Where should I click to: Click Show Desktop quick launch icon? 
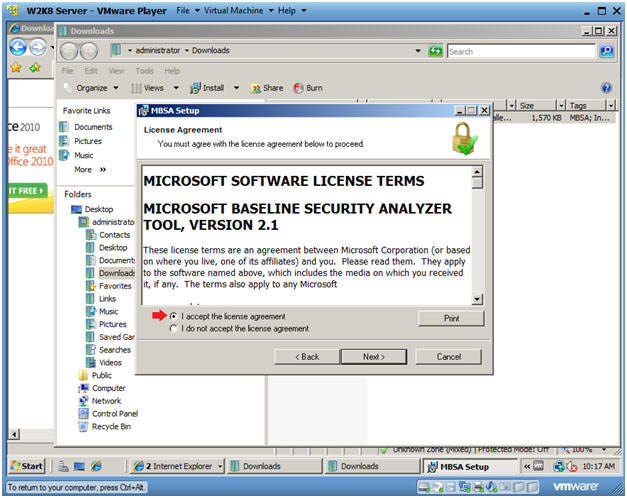tap(79, 466)
